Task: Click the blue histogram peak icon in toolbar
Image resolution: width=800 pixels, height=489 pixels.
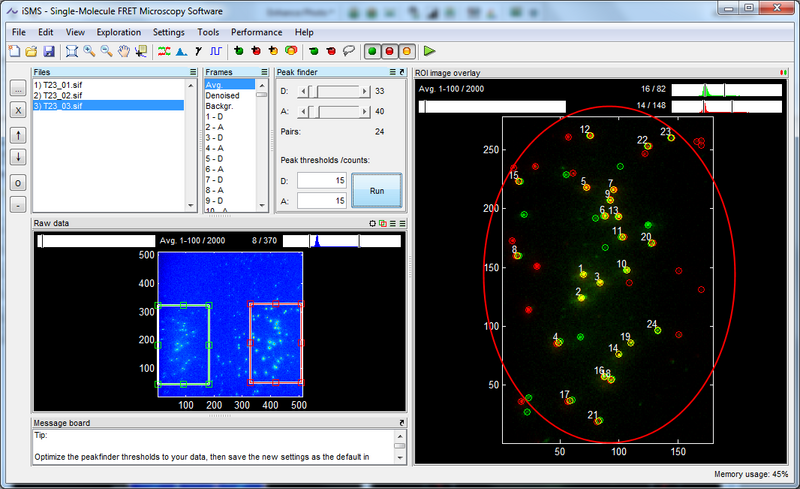Action: click(180, 50)
